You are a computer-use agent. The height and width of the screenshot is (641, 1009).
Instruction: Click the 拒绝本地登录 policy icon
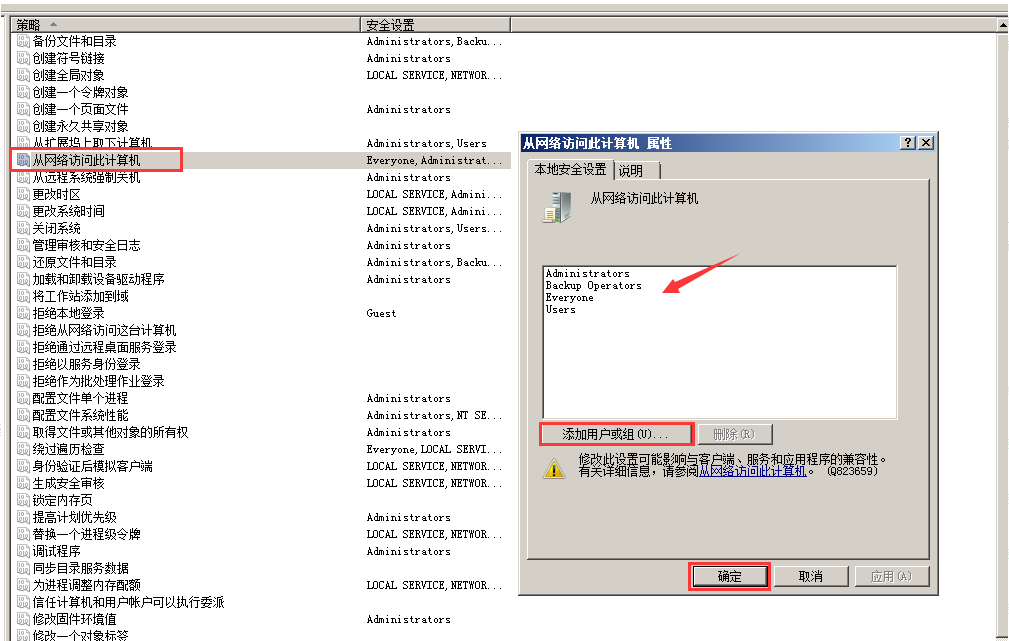pyautogui.click(x=24, y=313)
